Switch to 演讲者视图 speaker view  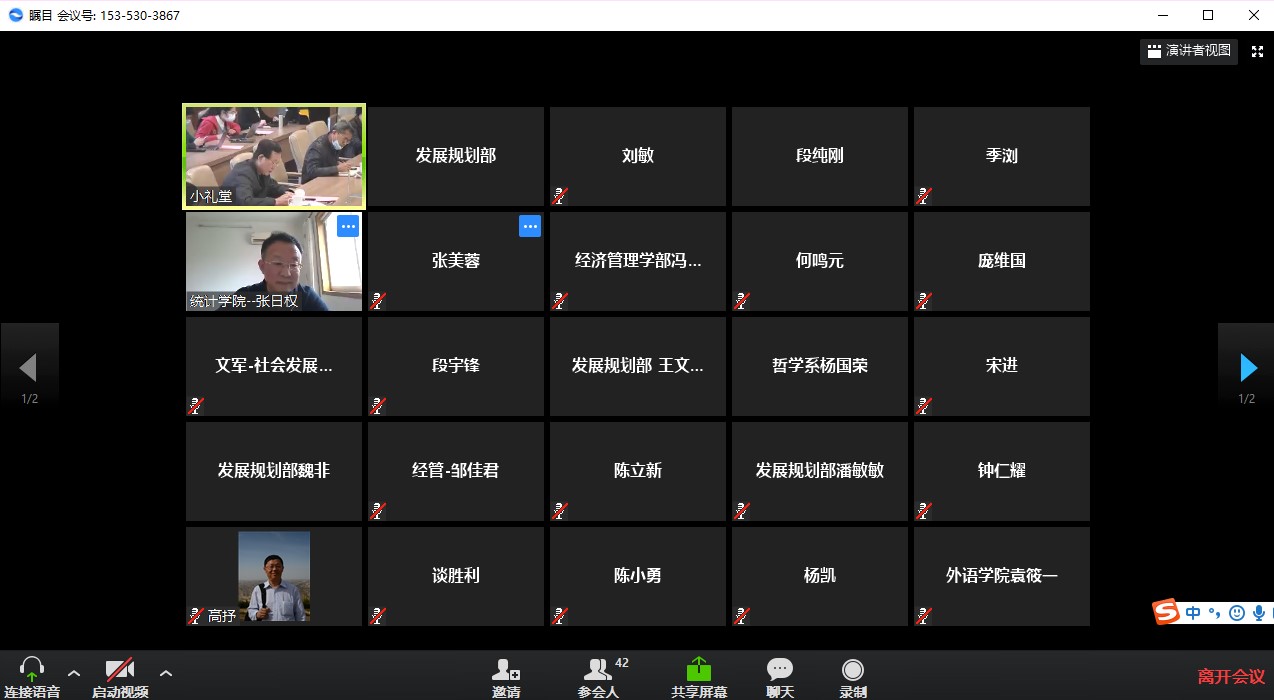pos(1188,51)
